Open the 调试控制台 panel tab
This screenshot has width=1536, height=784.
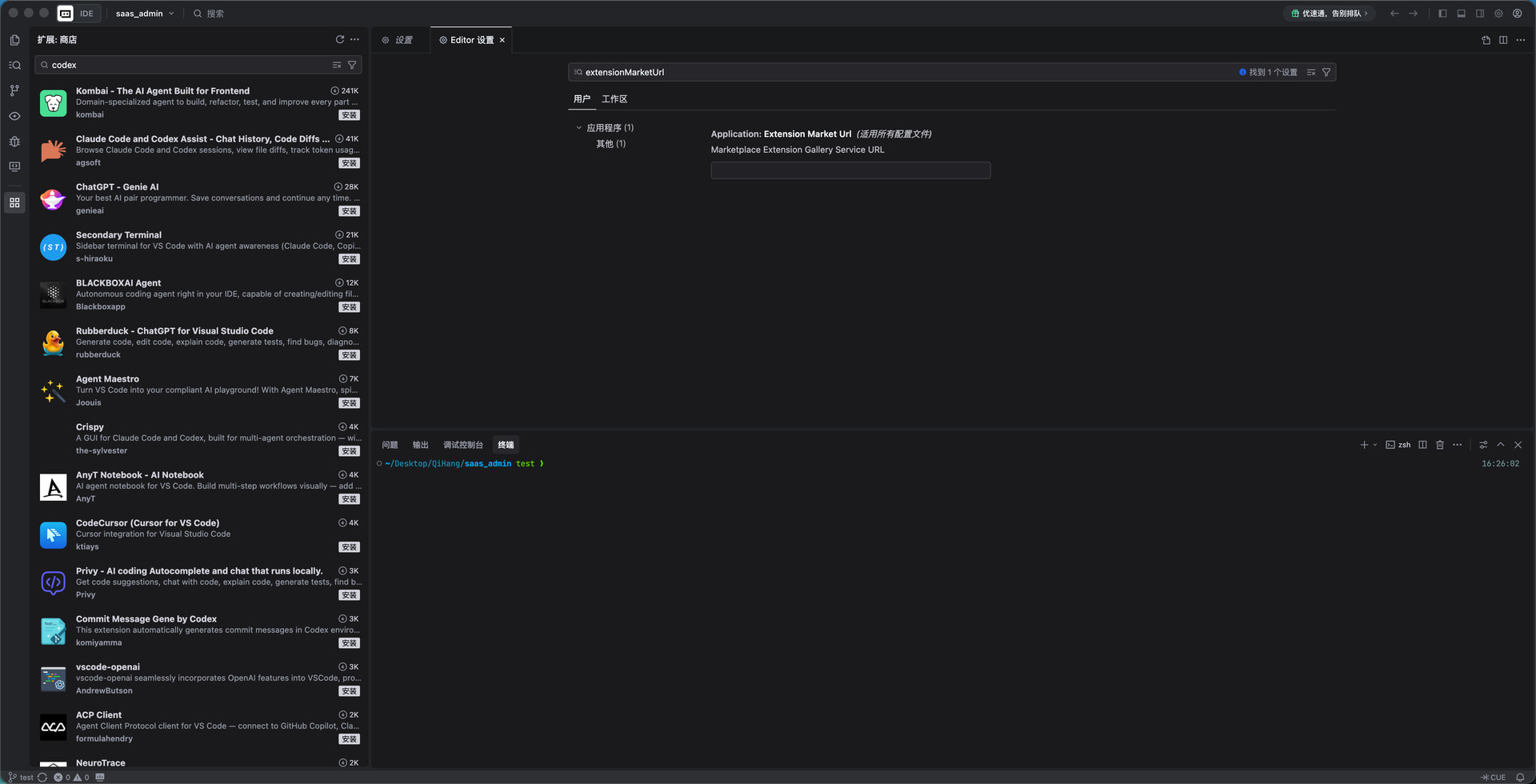[x=463, y=445]
